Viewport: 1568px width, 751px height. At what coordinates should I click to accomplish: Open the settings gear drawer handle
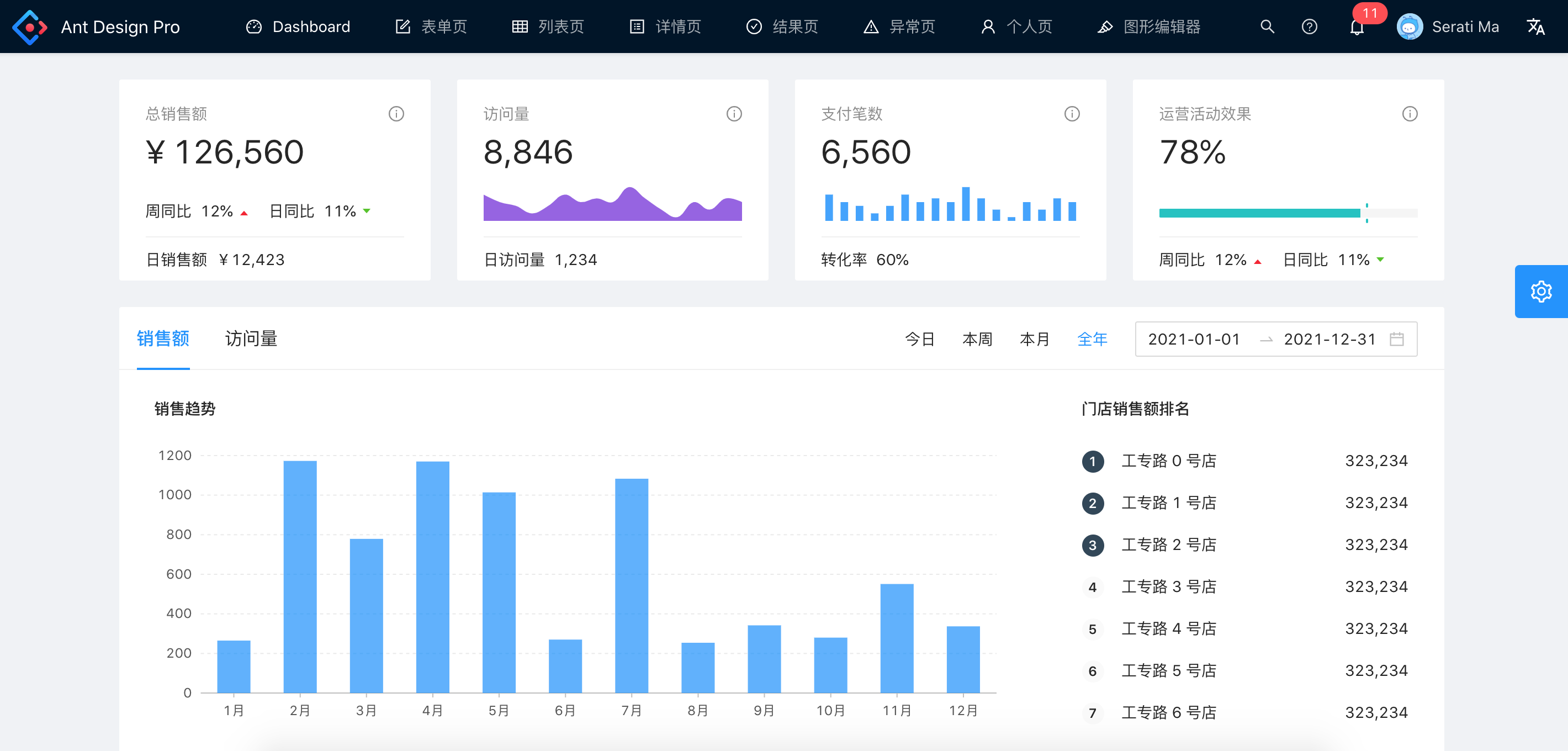tap(1540, 292)
